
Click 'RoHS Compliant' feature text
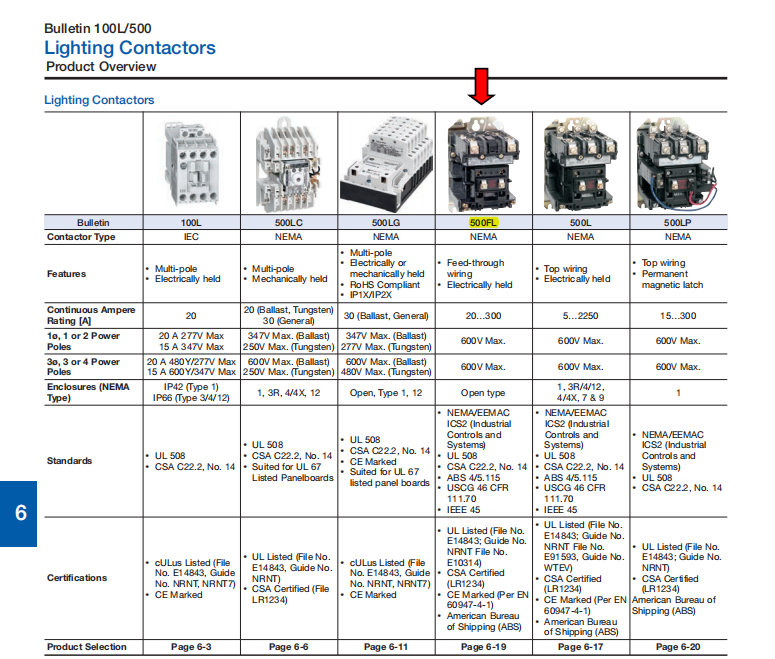click(x=385, y=285)
